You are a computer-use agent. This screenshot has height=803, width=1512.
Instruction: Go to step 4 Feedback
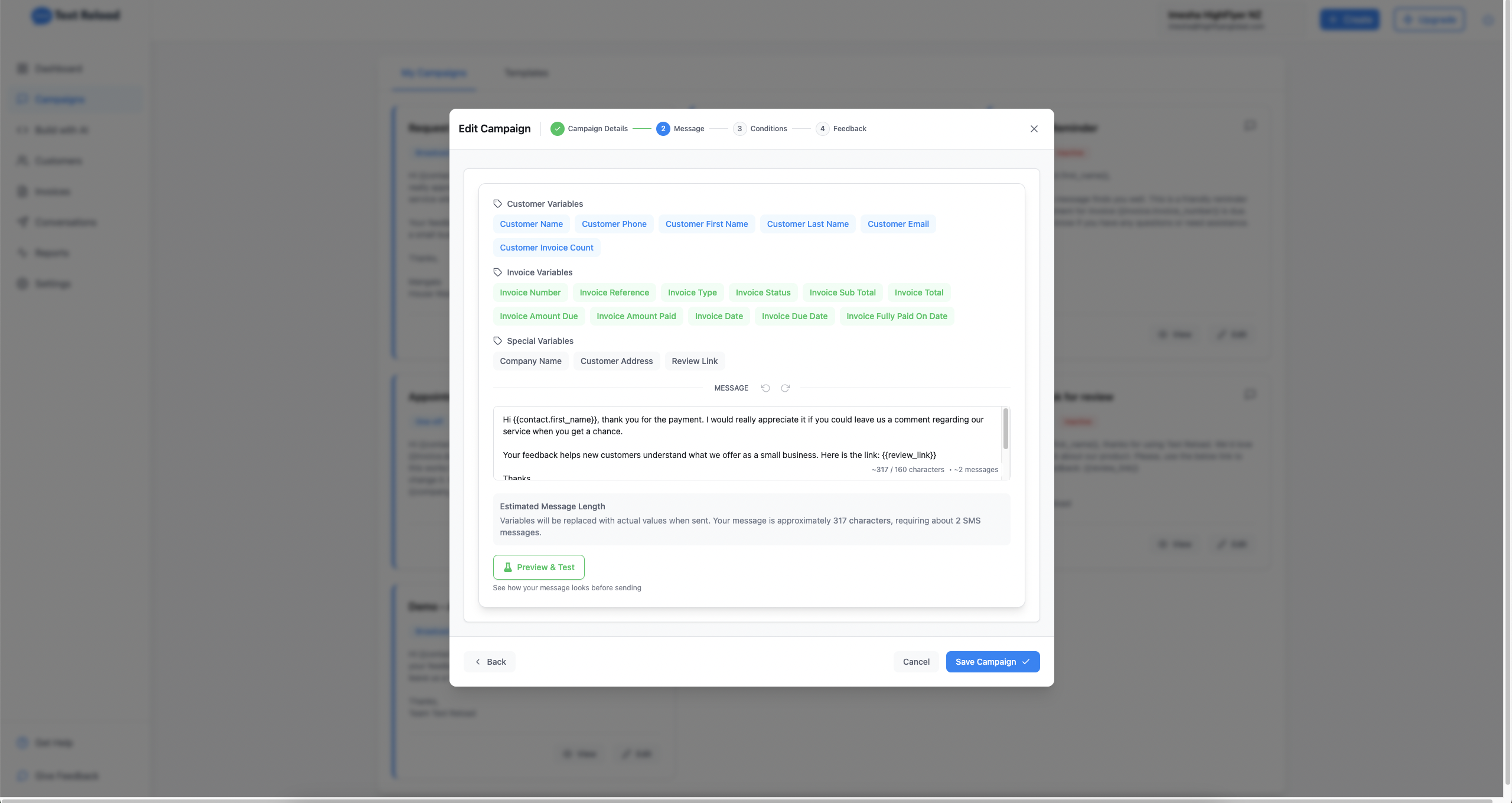(x=842, y=129)
